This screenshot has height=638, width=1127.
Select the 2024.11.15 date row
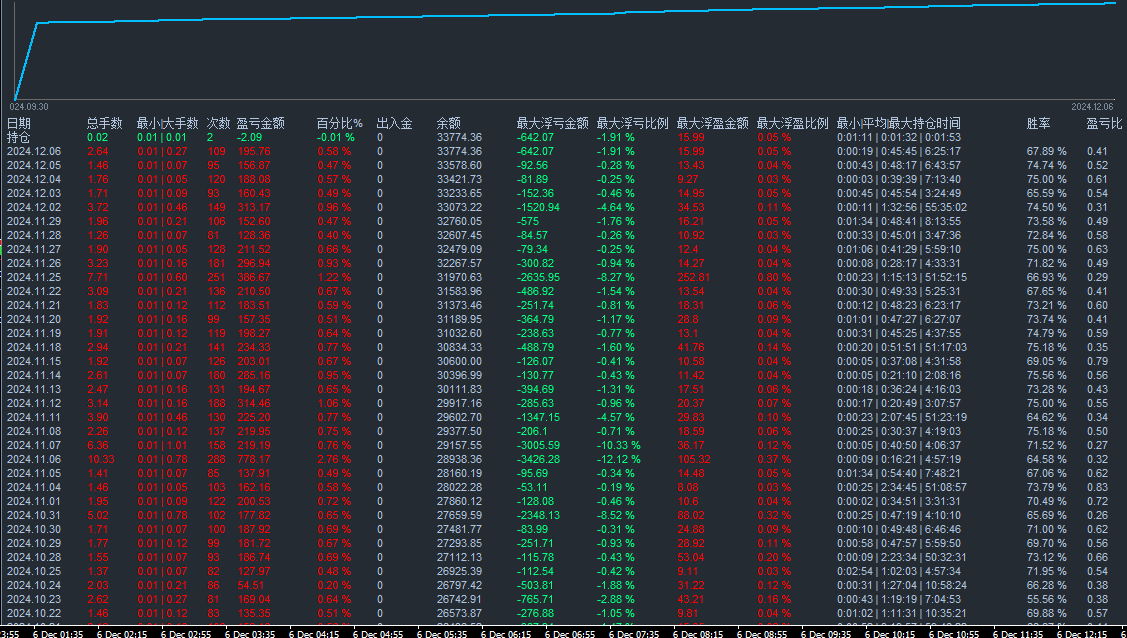34,361
